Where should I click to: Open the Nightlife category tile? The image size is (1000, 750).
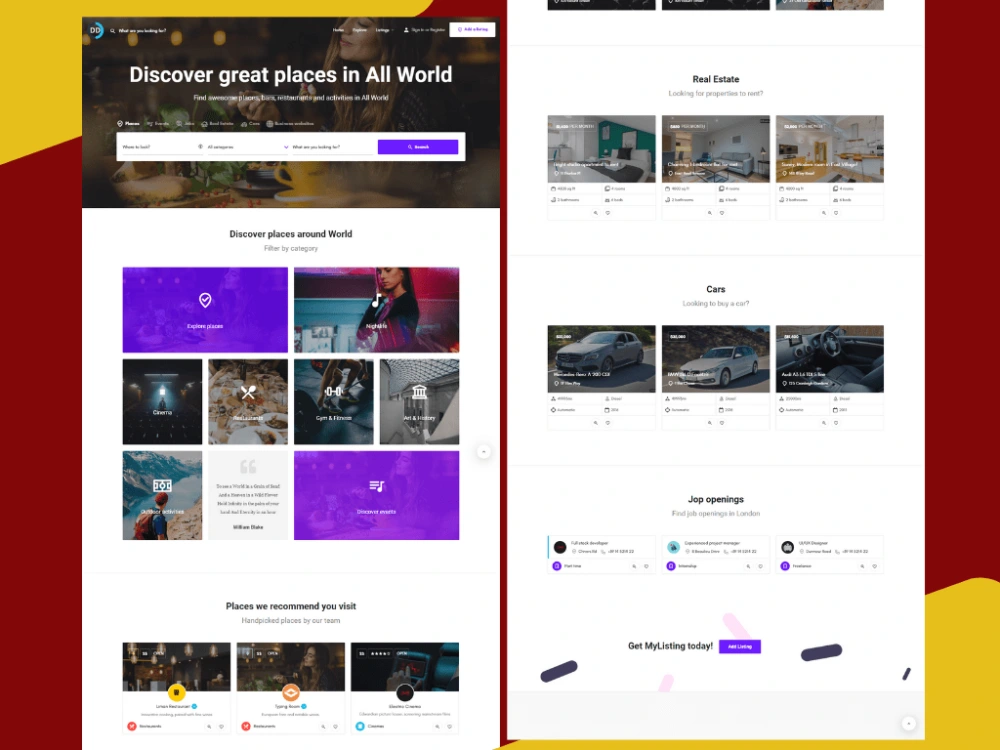pos(376,310)
